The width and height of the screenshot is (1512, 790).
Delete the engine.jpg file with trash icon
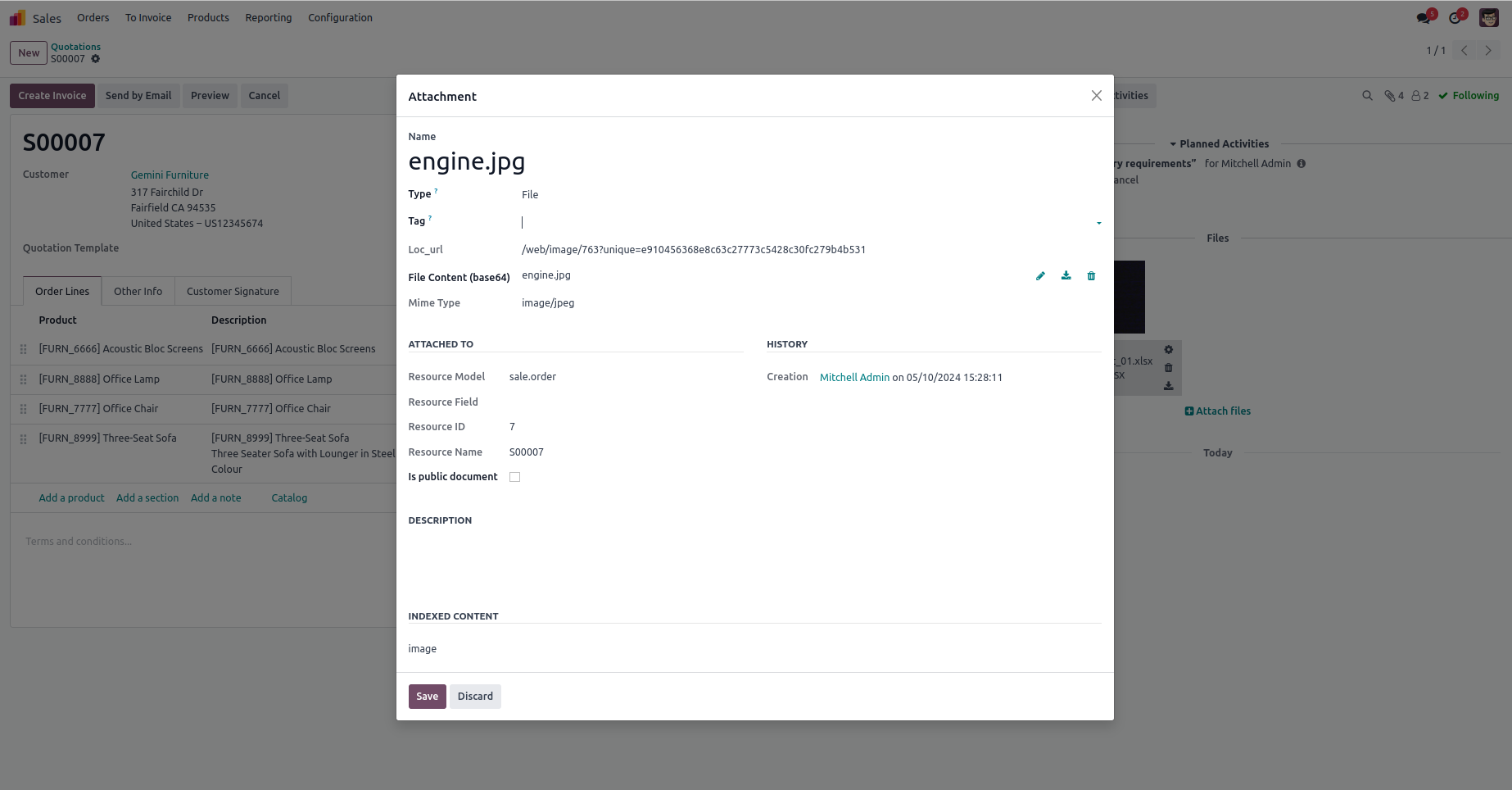pos(1091,276)
